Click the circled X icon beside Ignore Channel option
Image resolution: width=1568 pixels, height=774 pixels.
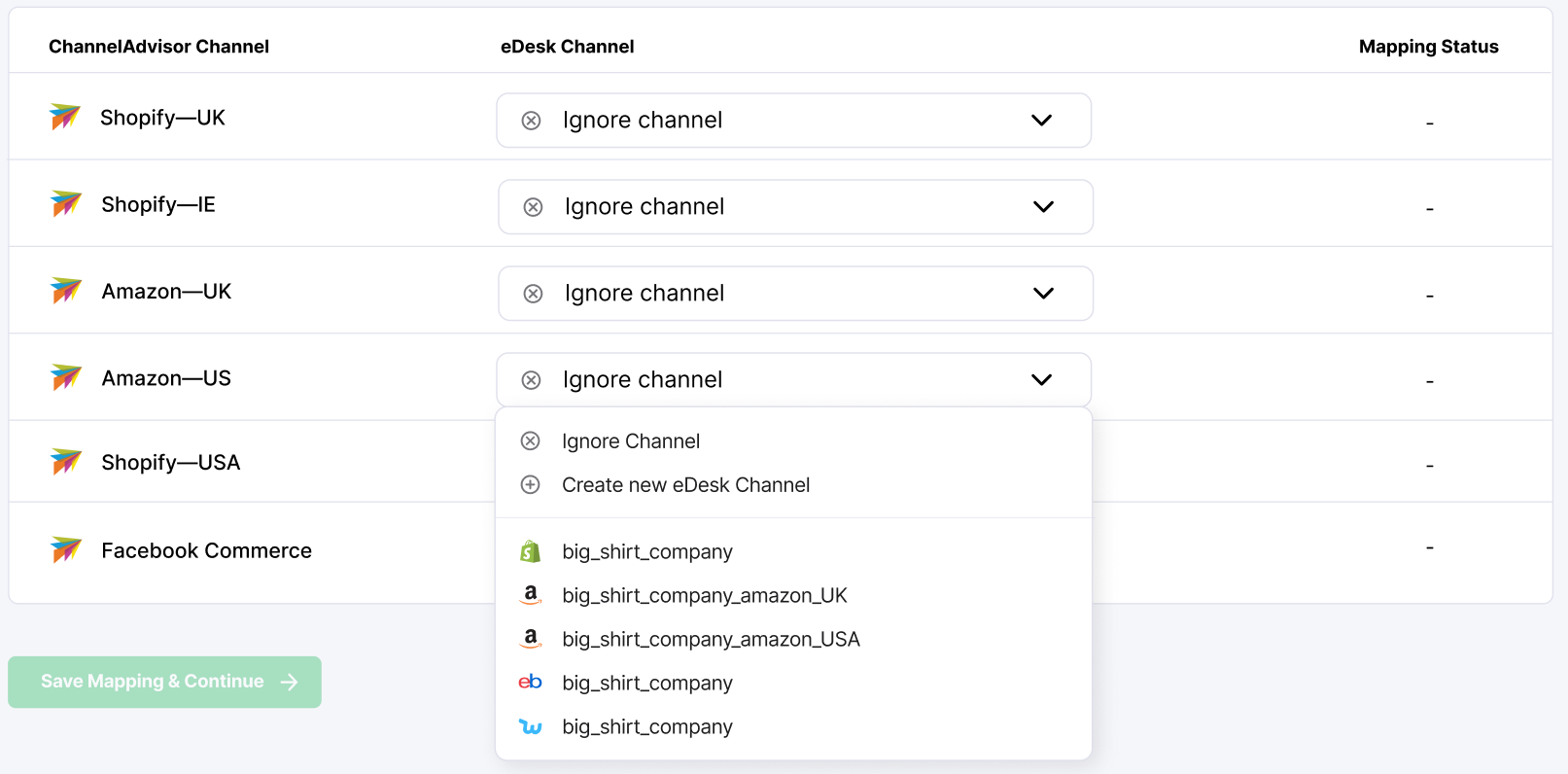coord(530,441)
